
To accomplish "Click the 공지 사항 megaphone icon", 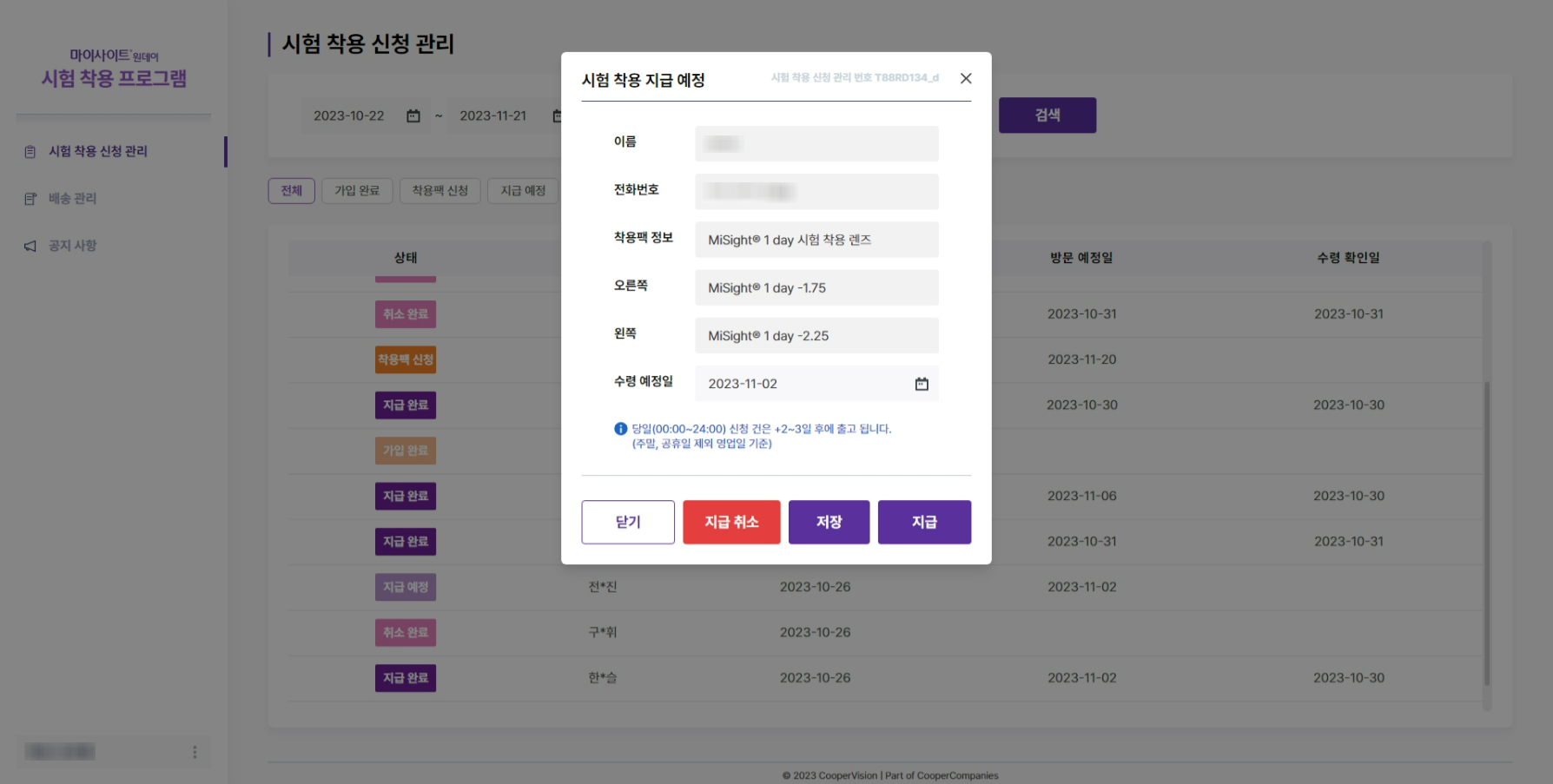I will [x=30, y=247].
